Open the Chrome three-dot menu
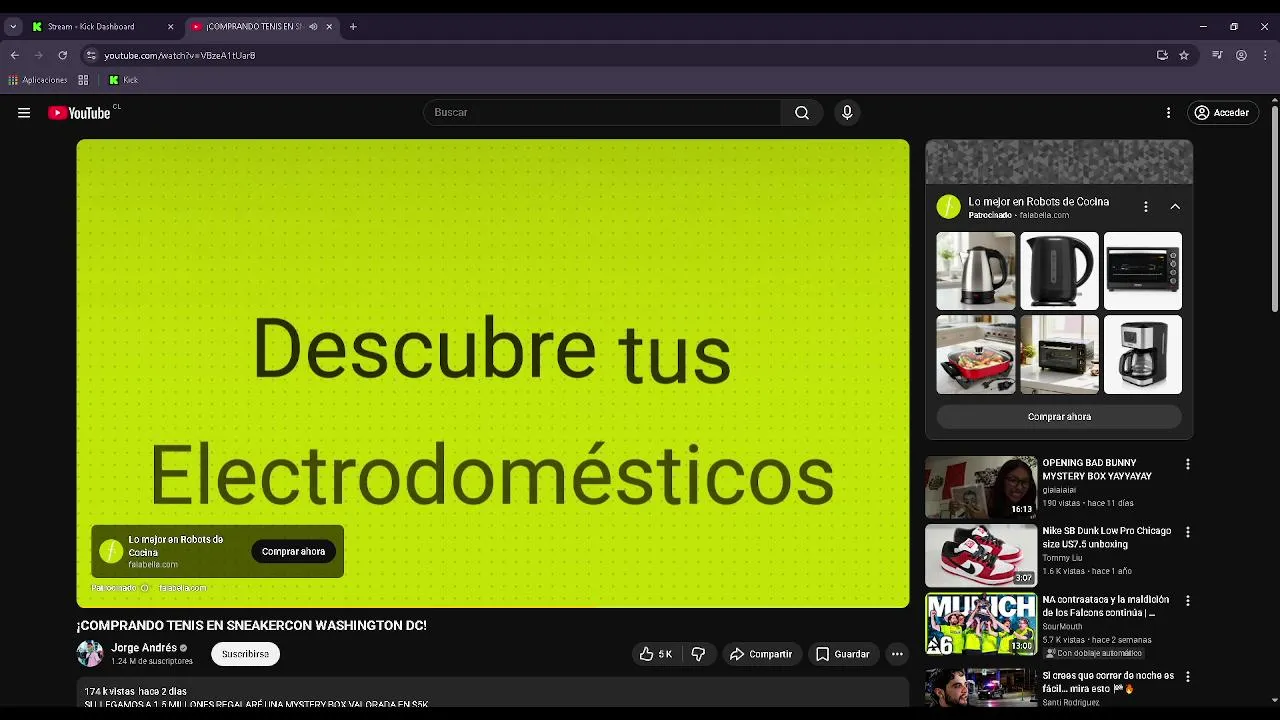Viewport: 1280px width, 720px height. (1265, 56)
